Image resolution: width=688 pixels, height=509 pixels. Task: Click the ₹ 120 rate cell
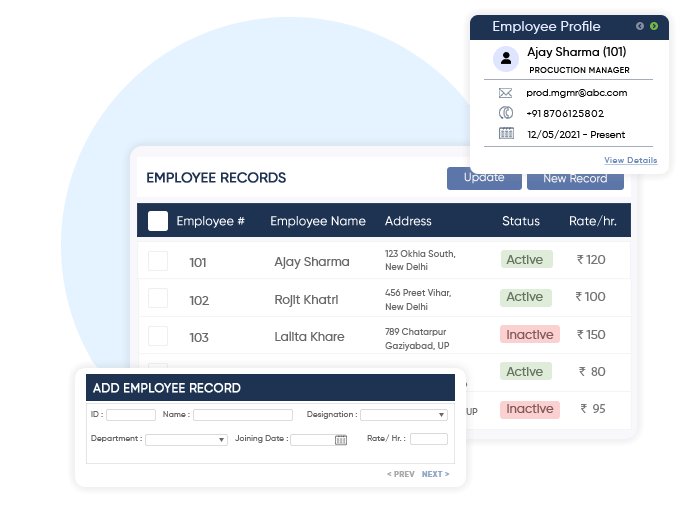click(x=591, y=260)
